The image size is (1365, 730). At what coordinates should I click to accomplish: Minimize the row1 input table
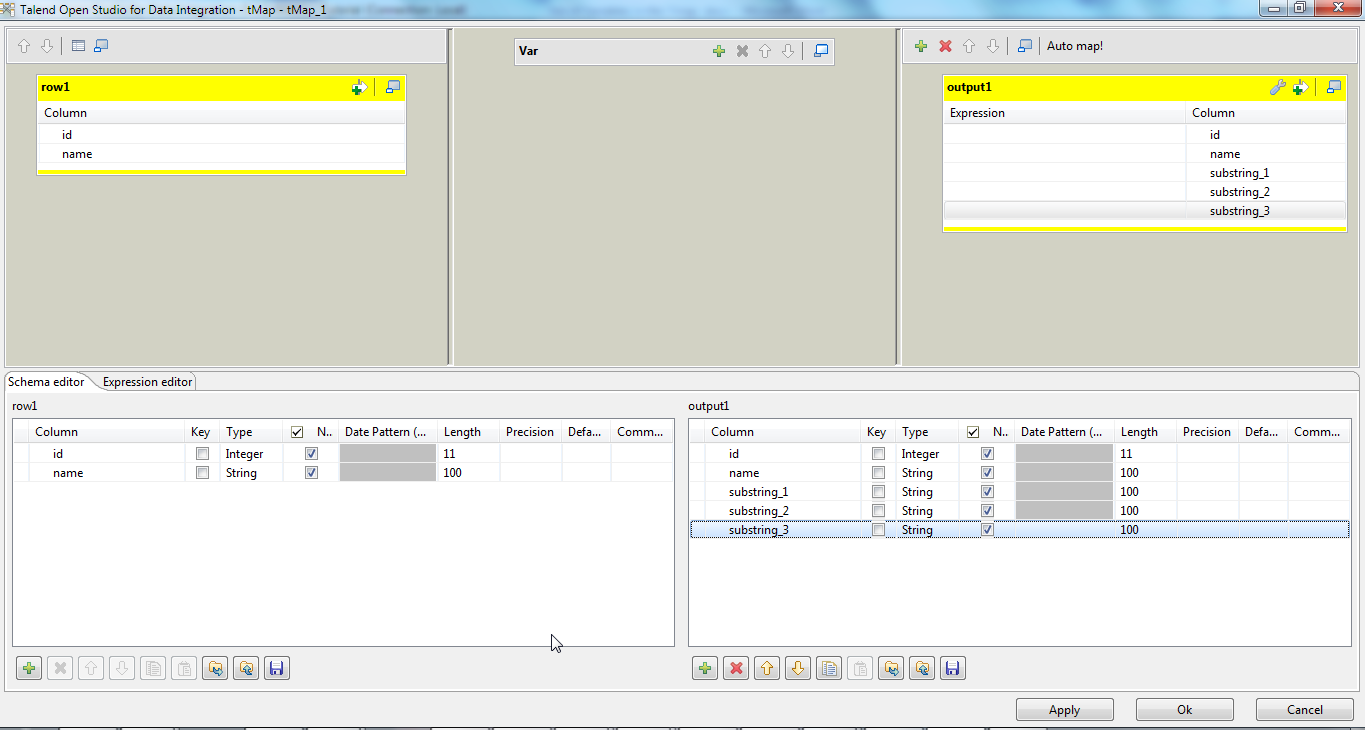point(393,88)
